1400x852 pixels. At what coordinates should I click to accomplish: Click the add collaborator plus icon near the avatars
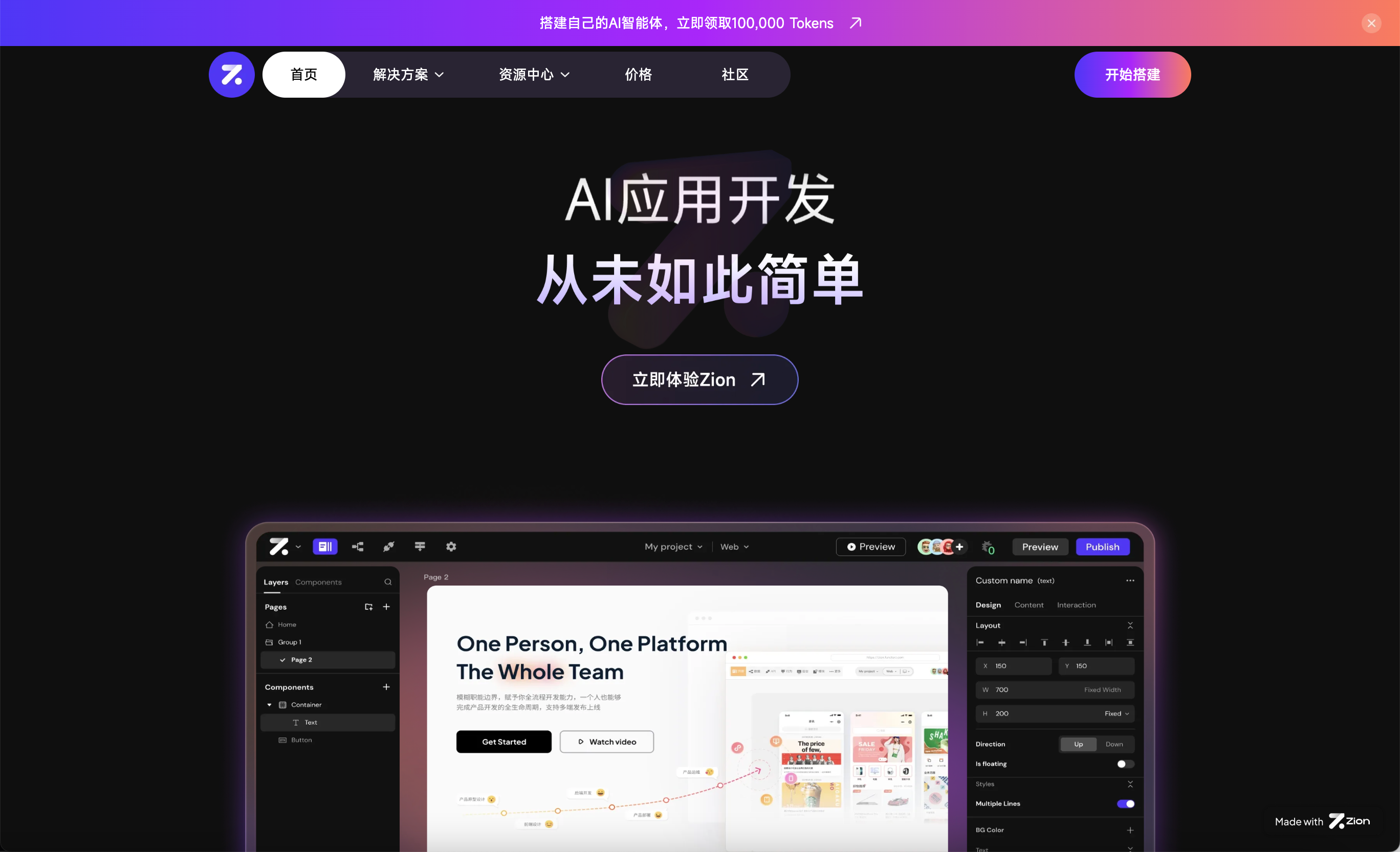pos(959,546)
